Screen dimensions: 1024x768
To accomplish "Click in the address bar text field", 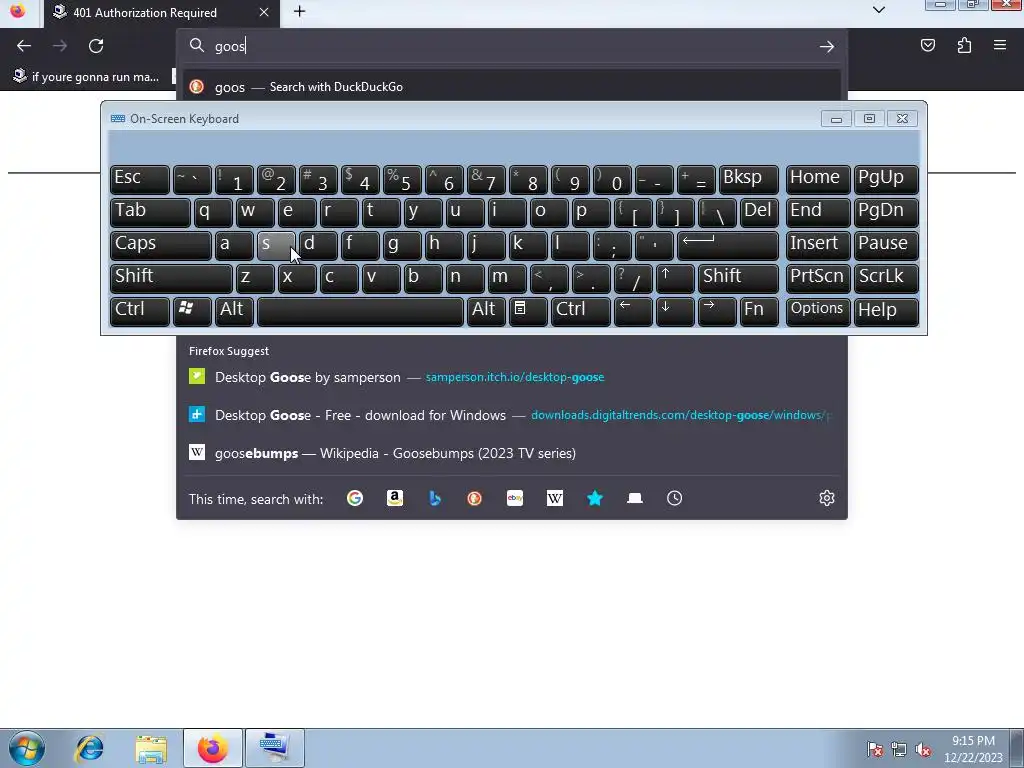I will [x=512, y=46].
